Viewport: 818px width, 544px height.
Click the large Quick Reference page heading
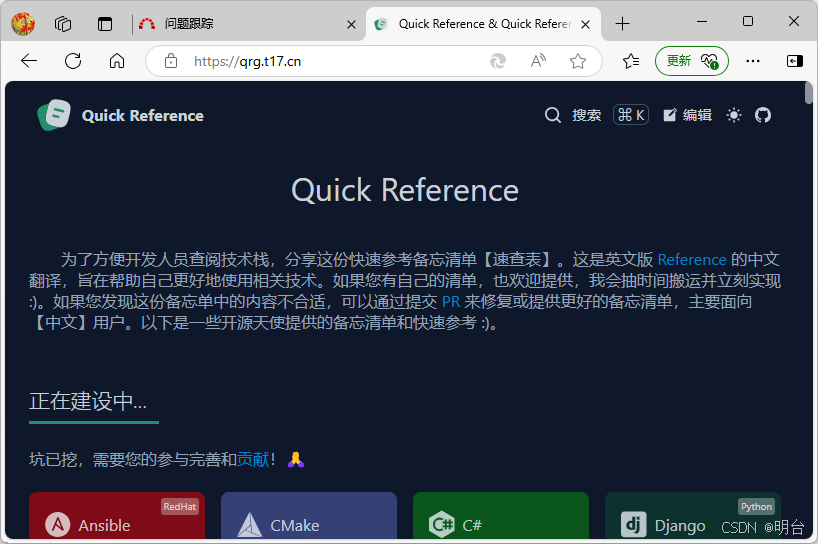[x=405, y=190]
